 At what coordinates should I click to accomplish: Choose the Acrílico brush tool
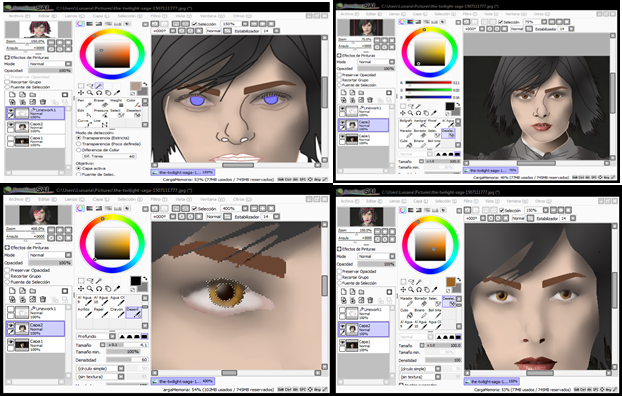pyautogui.click(x=84, y=312)
